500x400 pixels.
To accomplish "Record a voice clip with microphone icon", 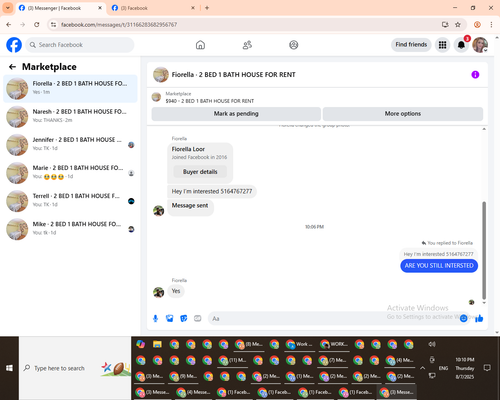I will point(155,319).
